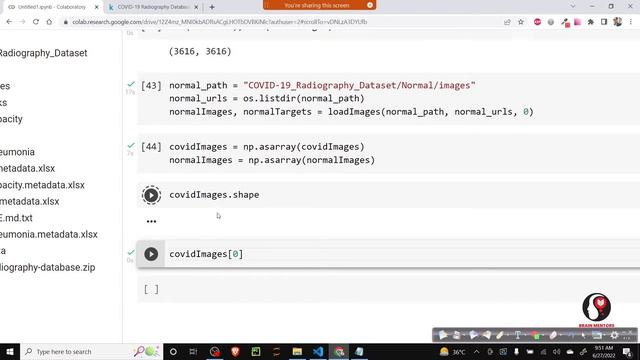Open File Explorer from taskbar
The height and width of the screenshot is (360, 640).
point(297,351)
